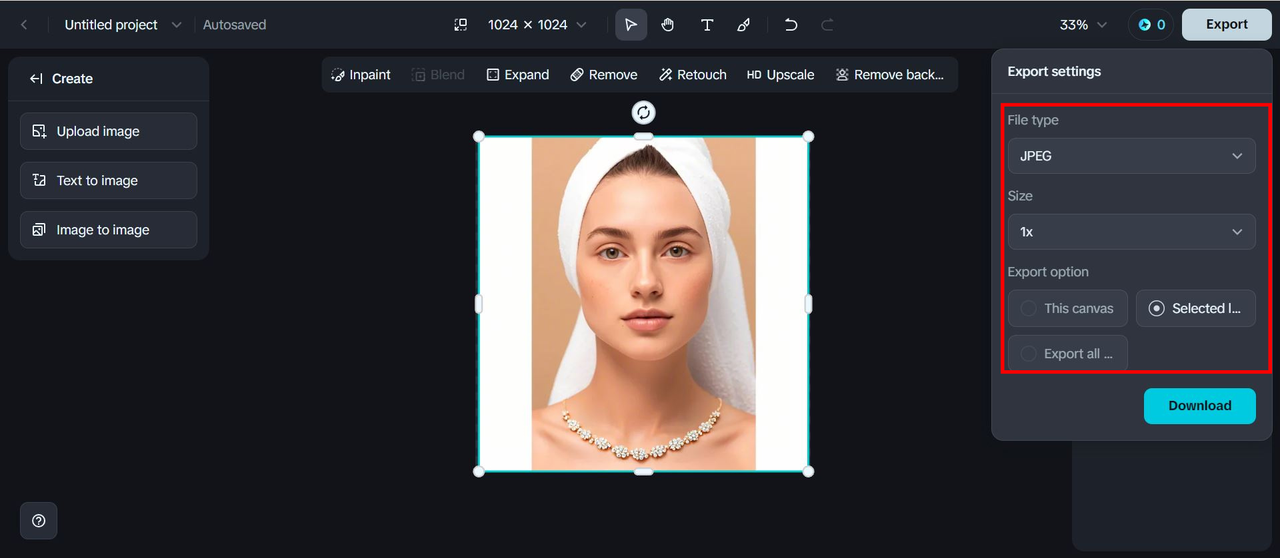Image resolution: width=1280 pixels, height=558 pixels.
Task: Select the Hand pan tool
Action: point(668,25)
